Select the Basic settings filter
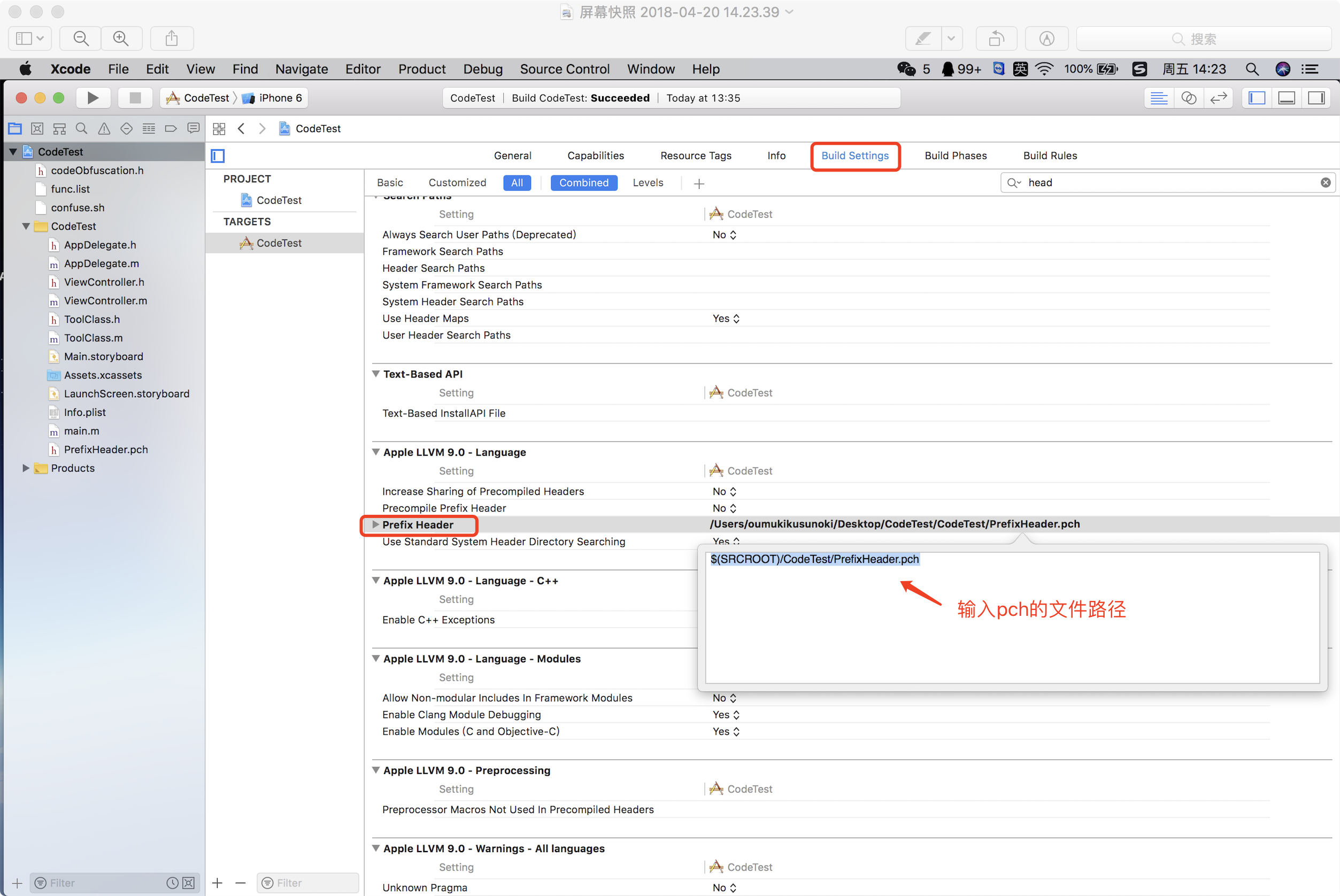This screenshot has height=896, width=1340. (x=390, y=183)
